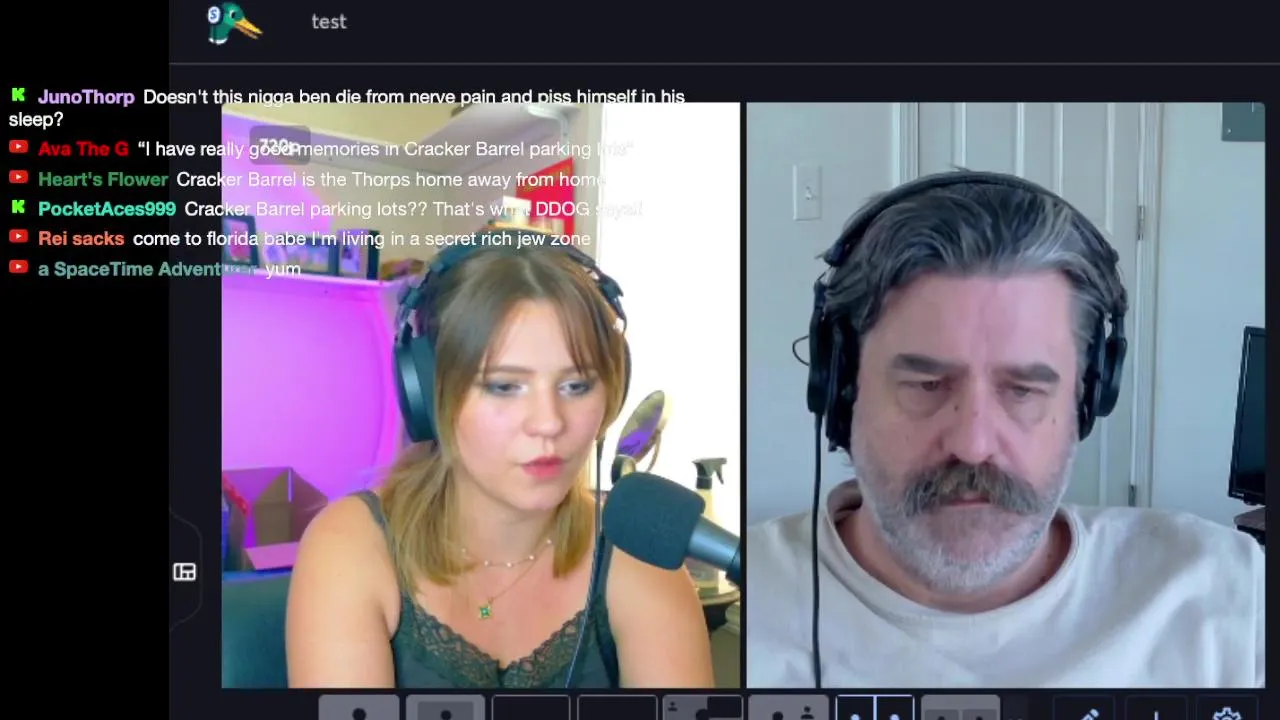Click the 'yum' chat message
The width and height of the screenshot is (1280, 720).
point(283,269)
